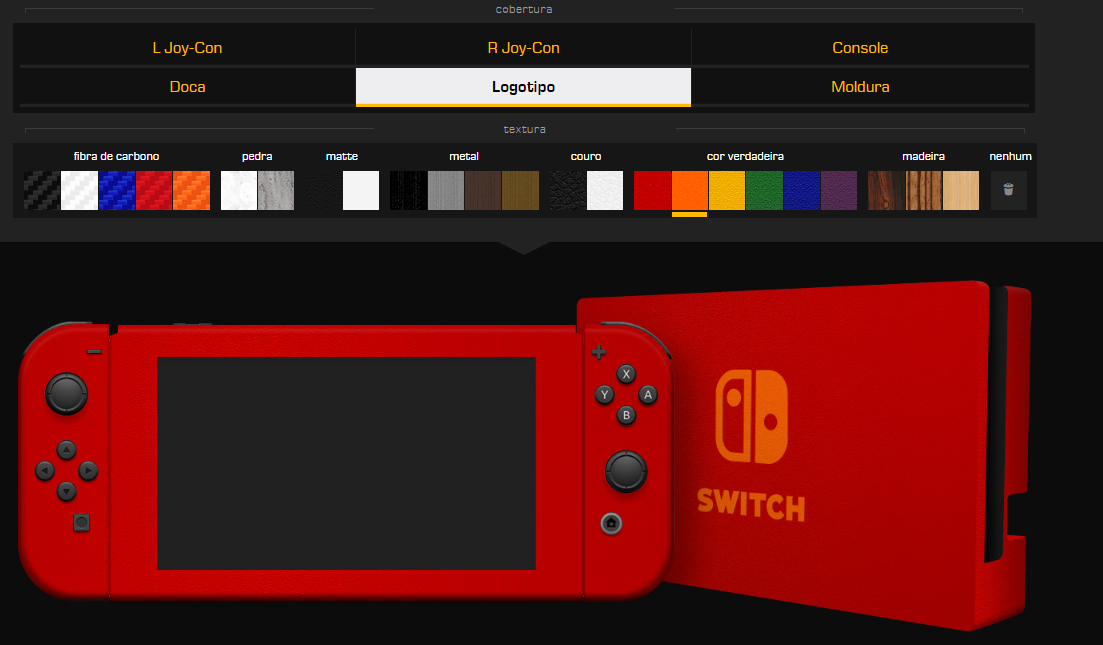Click the minus button on left Joy-Con
The width and height of the screenshot is (1103, 645).
(94, 351)
